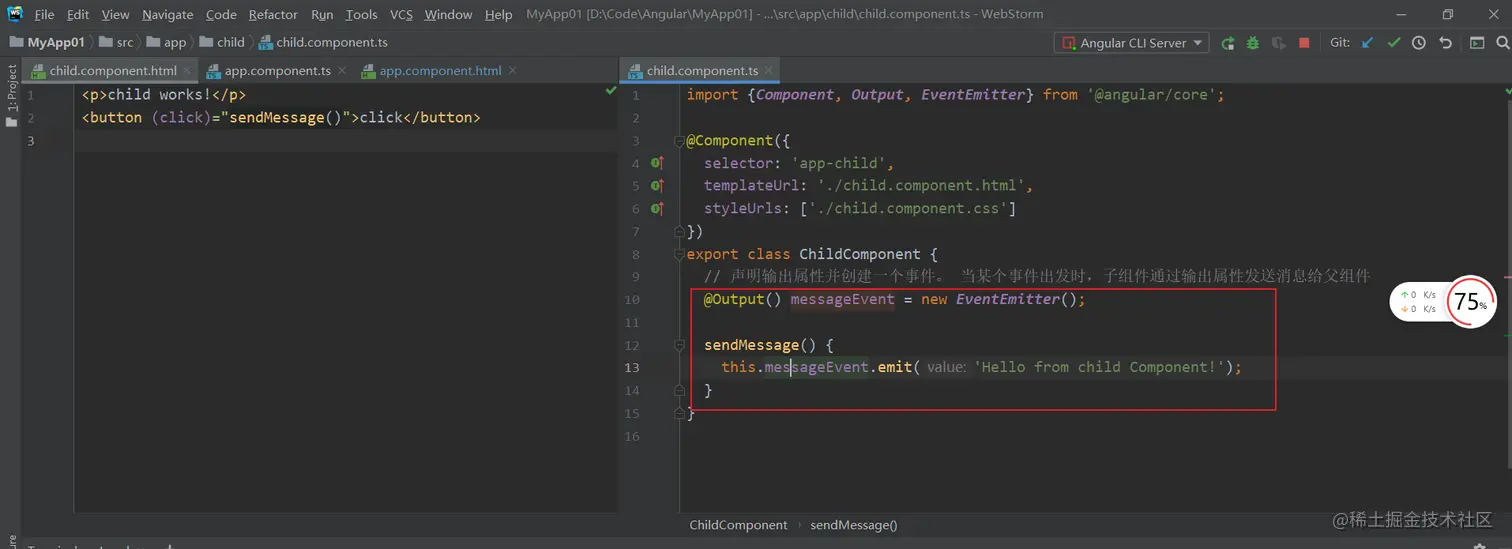1512x549 pixels.
Task: Open the run anything terminal-window icon
Action: click(1477, 43)
